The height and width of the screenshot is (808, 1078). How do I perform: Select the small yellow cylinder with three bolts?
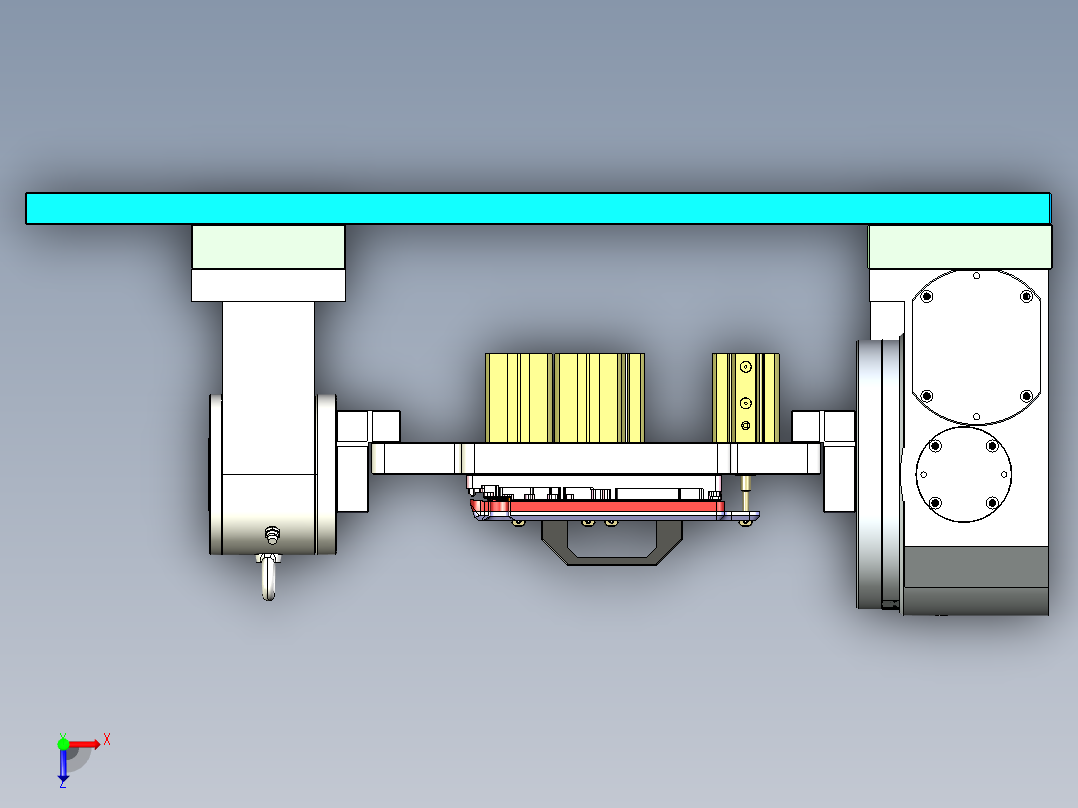click(x=745, y=398)
